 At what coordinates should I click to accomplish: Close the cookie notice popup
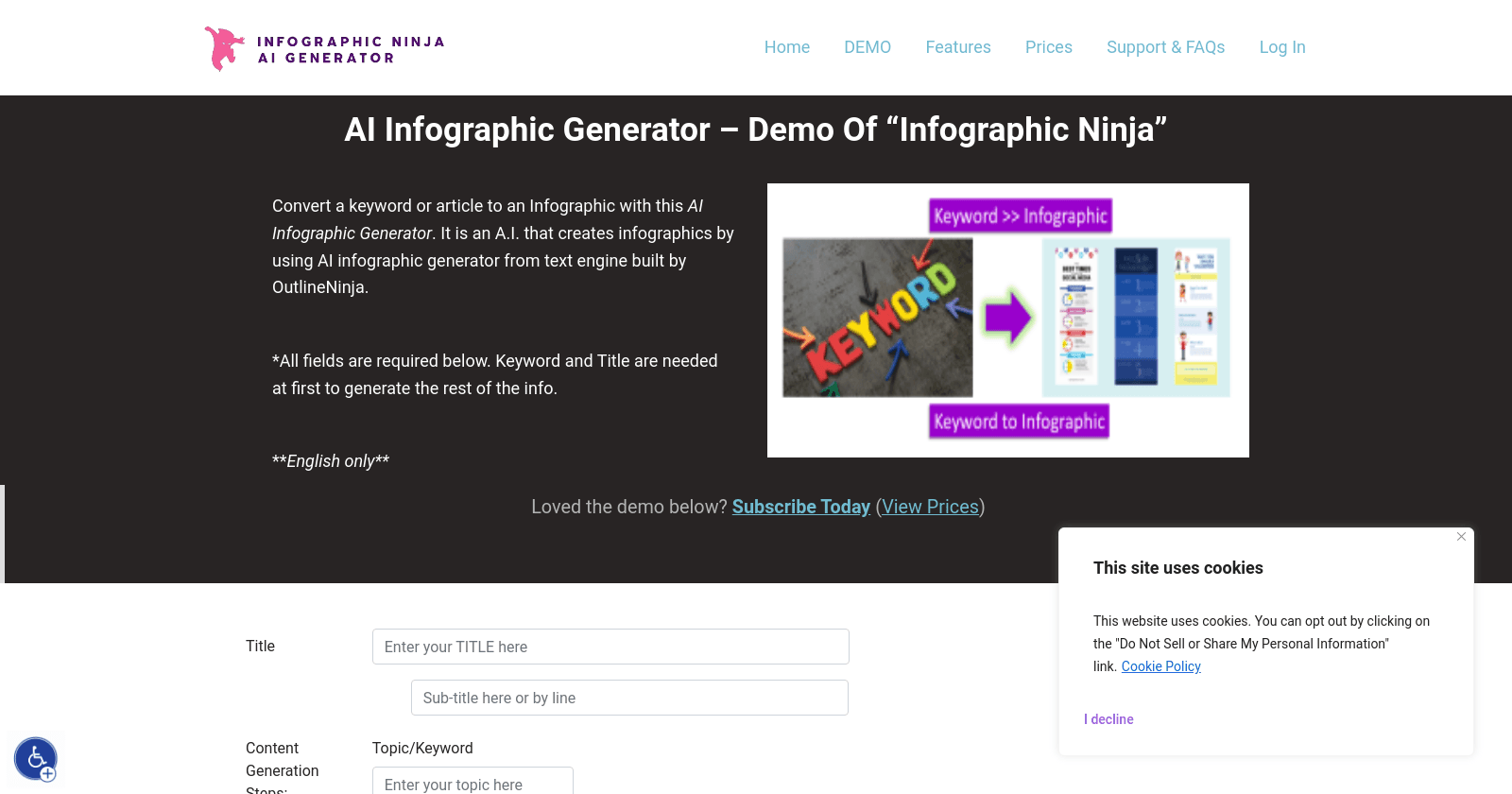click(x=1461, y=537)
